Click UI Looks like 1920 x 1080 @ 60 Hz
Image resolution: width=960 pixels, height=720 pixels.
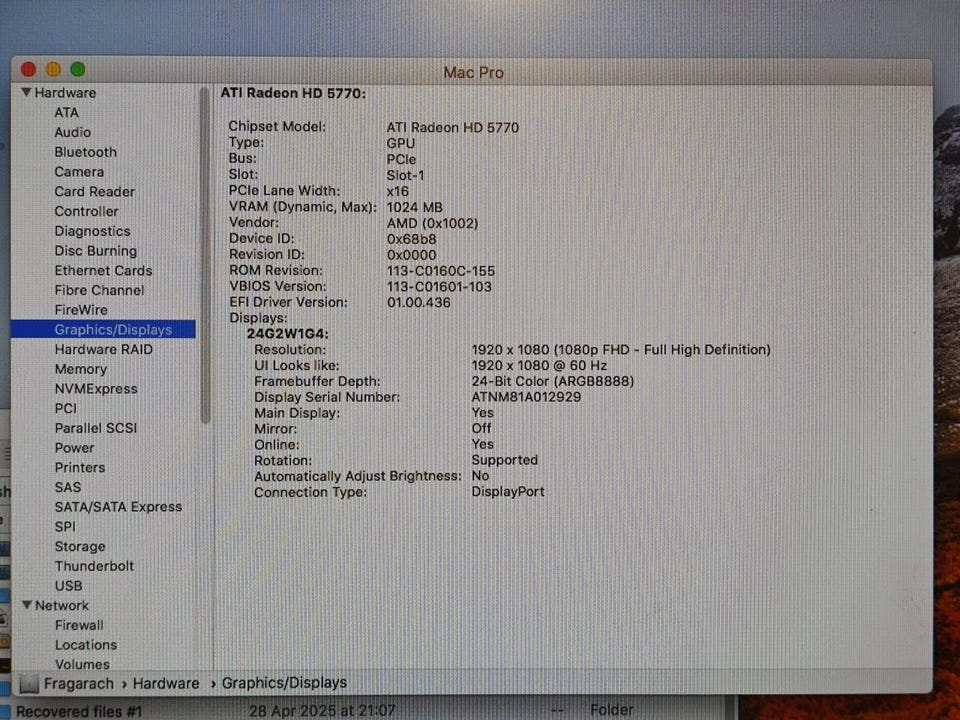point(539,366)
